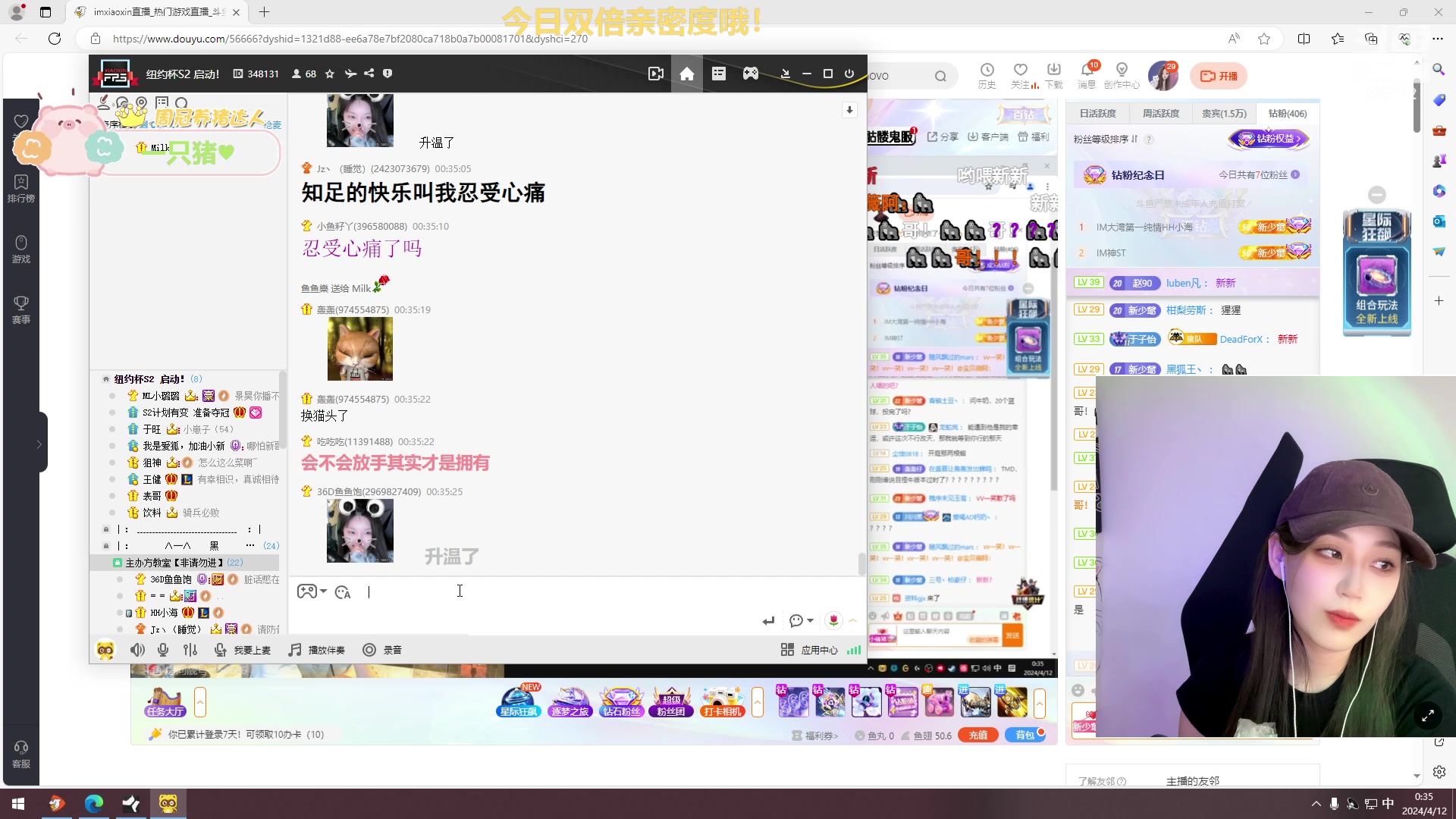Expand the left sidebar chevron handle

click(39, 445)
